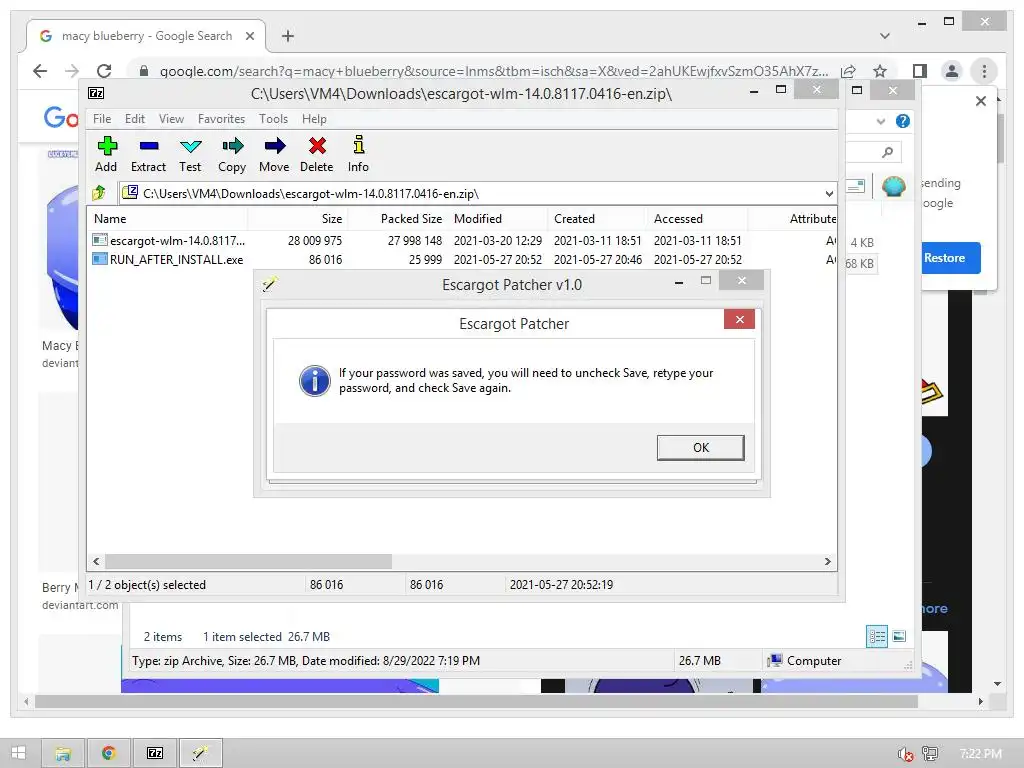
Task: Click the 7-Zip address path field
Action: pos(477,193)
